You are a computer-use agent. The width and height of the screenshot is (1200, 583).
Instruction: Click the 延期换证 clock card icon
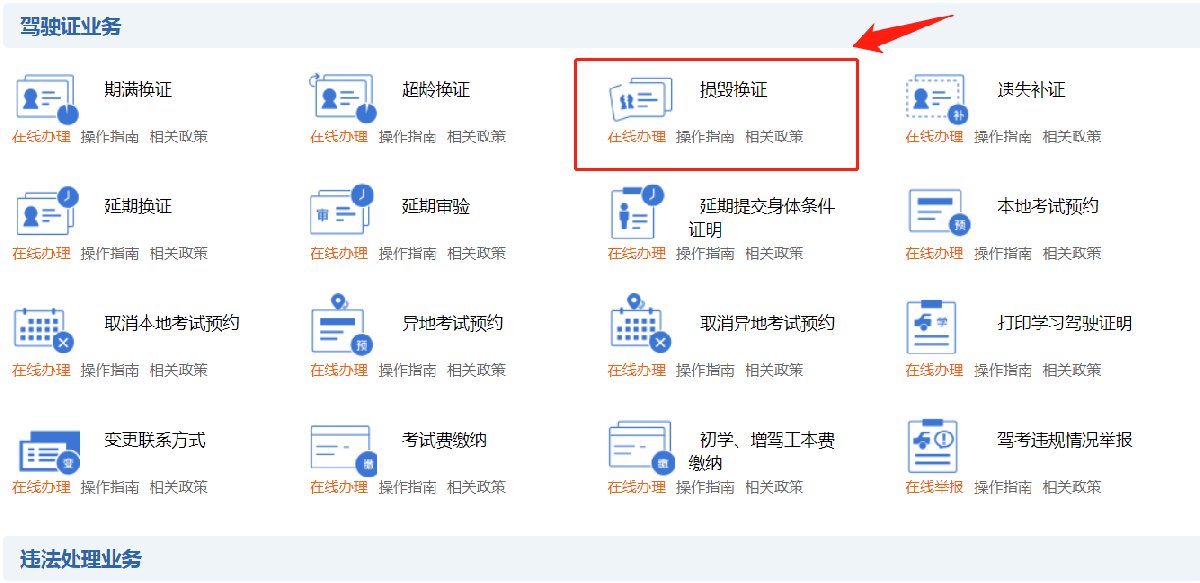pyautogui.click(x=47, y=210)
